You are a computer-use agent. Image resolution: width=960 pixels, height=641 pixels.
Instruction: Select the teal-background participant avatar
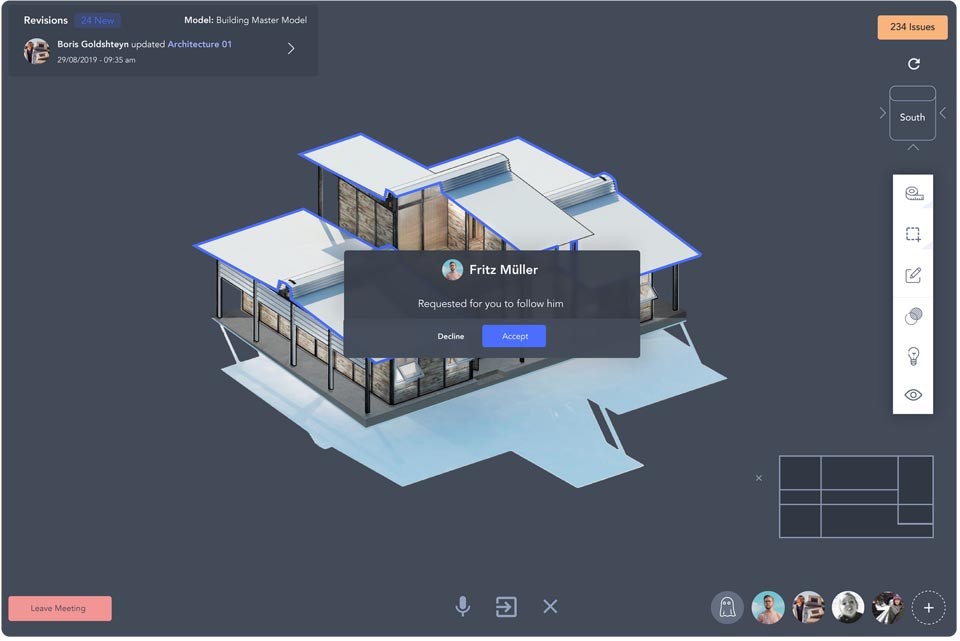pos(768,608)
